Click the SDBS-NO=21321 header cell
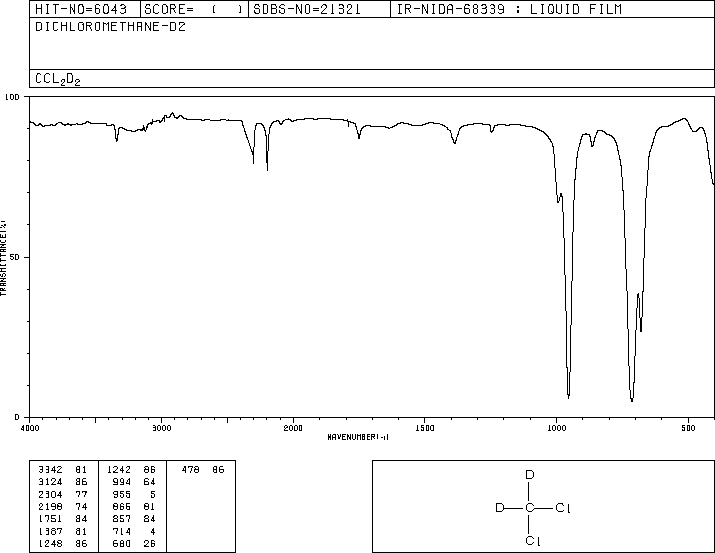715x553 pixels. click(306, 9)
